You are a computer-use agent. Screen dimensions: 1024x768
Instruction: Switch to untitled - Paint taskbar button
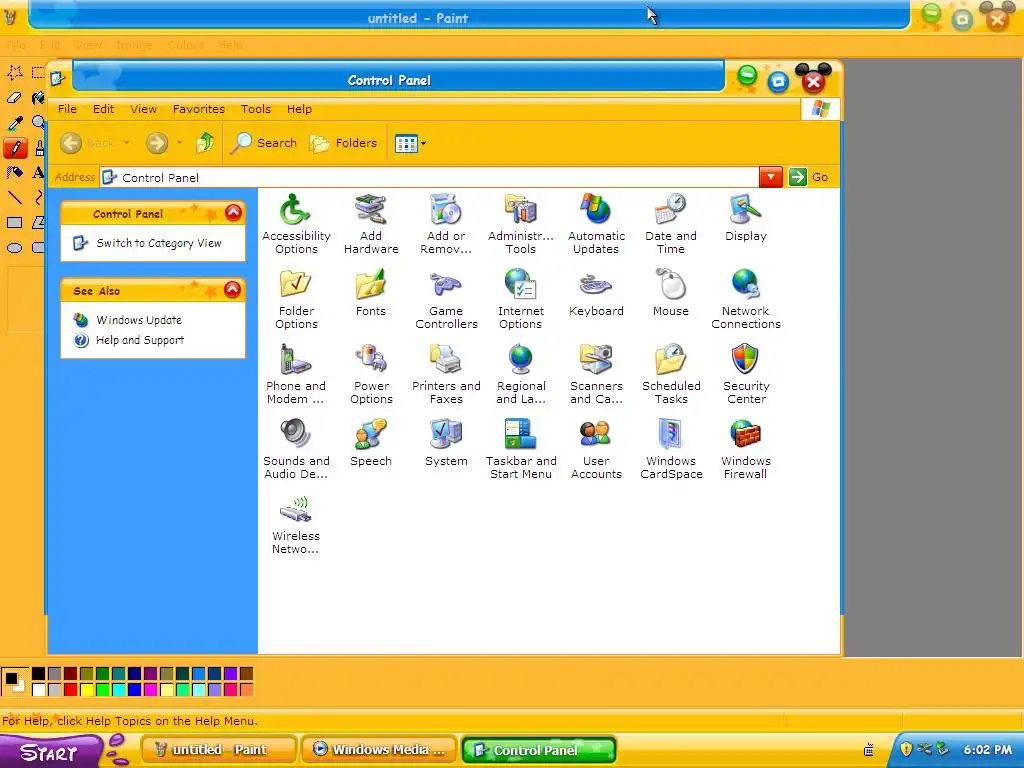pyautogui.click(x=218, y=750)
